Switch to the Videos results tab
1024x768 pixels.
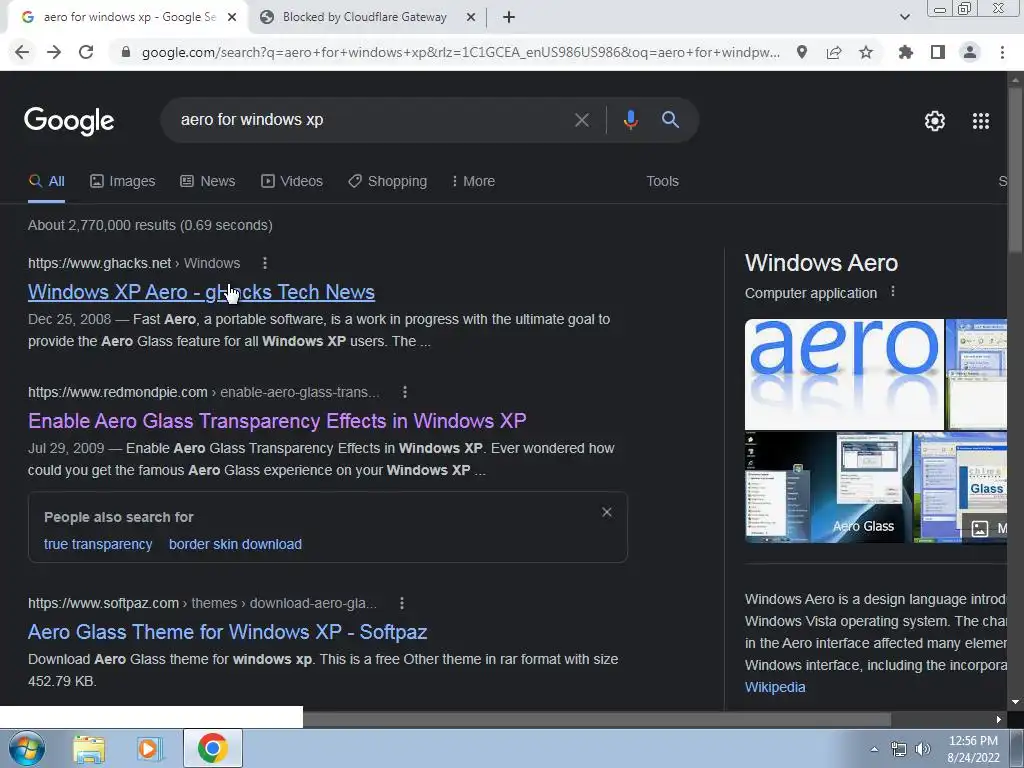[292, 182]
